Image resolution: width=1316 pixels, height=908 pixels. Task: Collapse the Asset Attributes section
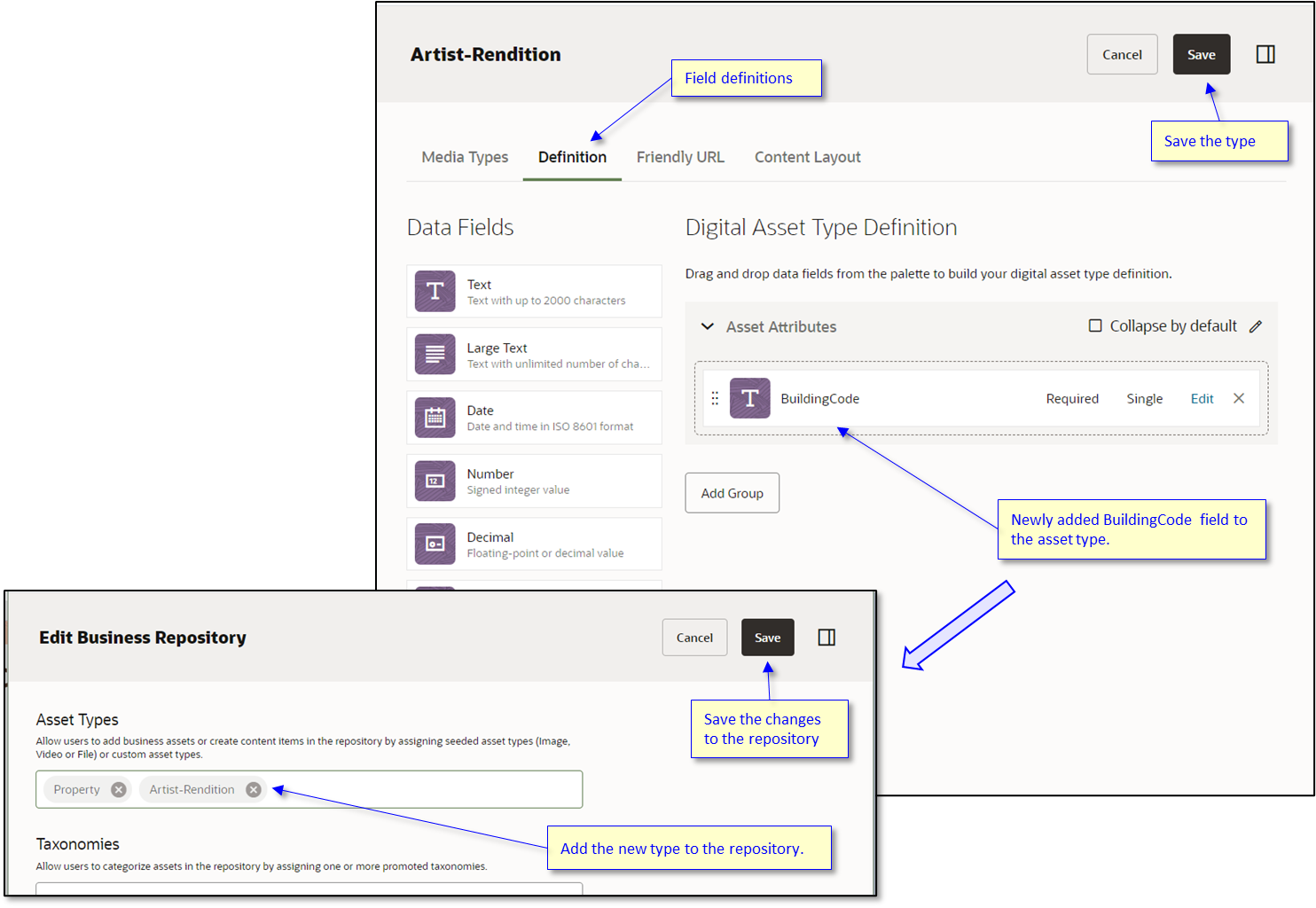point(708,326)
